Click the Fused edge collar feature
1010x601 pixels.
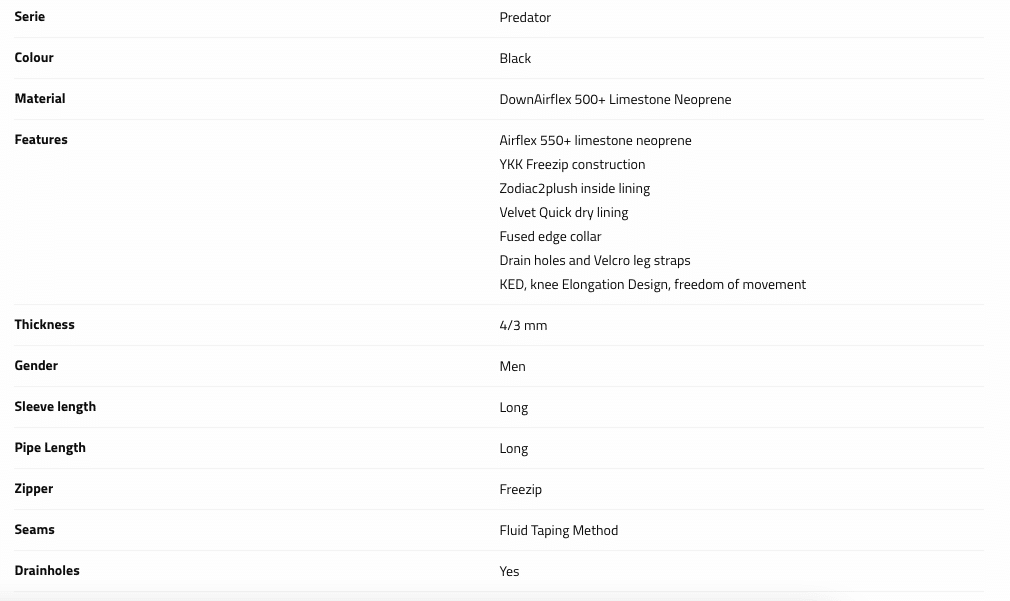(x=550, y=236)
